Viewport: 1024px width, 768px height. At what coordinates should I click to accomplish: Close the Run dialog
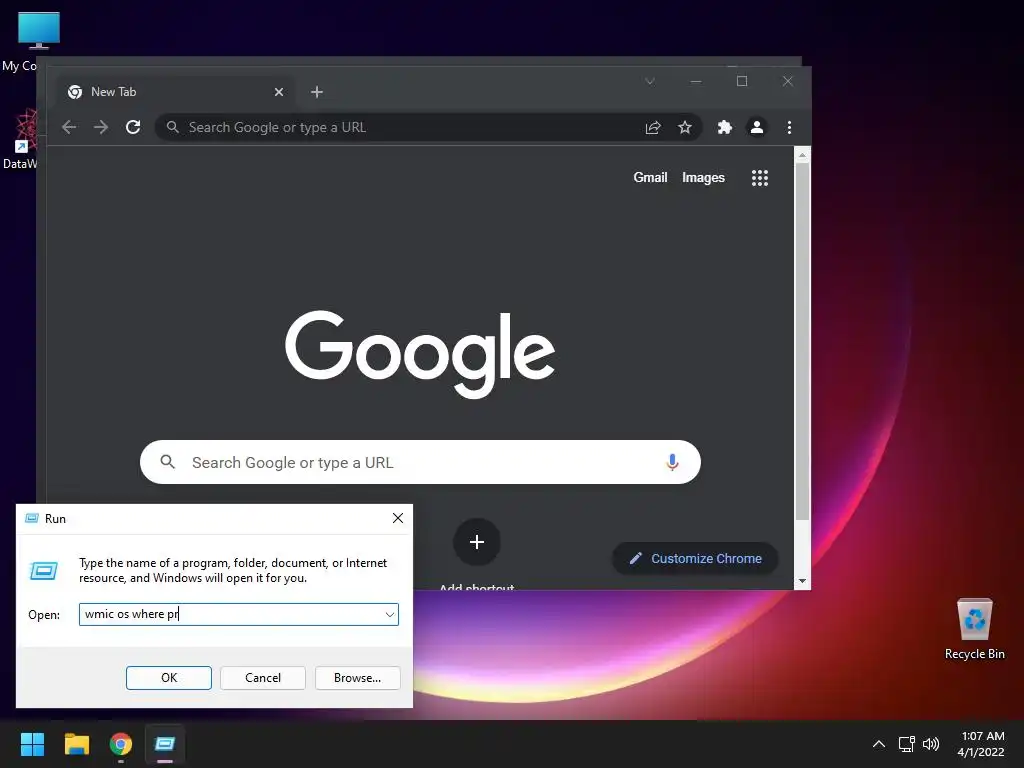(398, 519)
